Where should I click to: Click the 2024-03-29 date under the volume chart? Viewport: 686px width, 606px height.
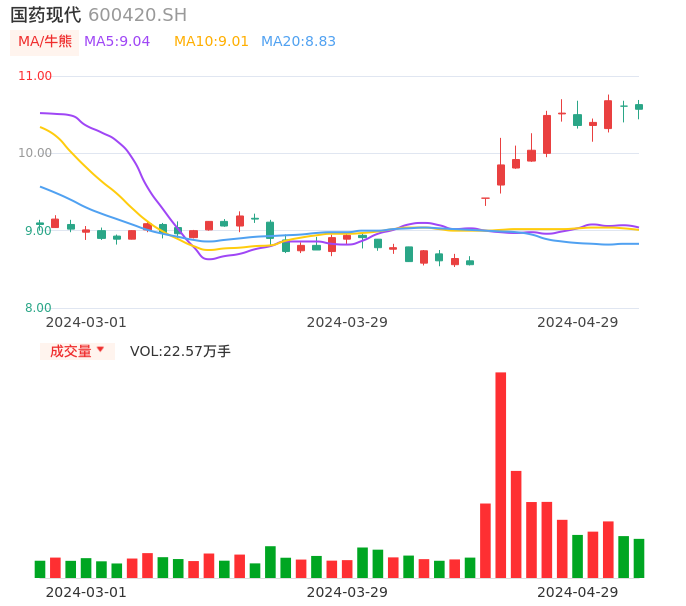(x=347, y=592)
